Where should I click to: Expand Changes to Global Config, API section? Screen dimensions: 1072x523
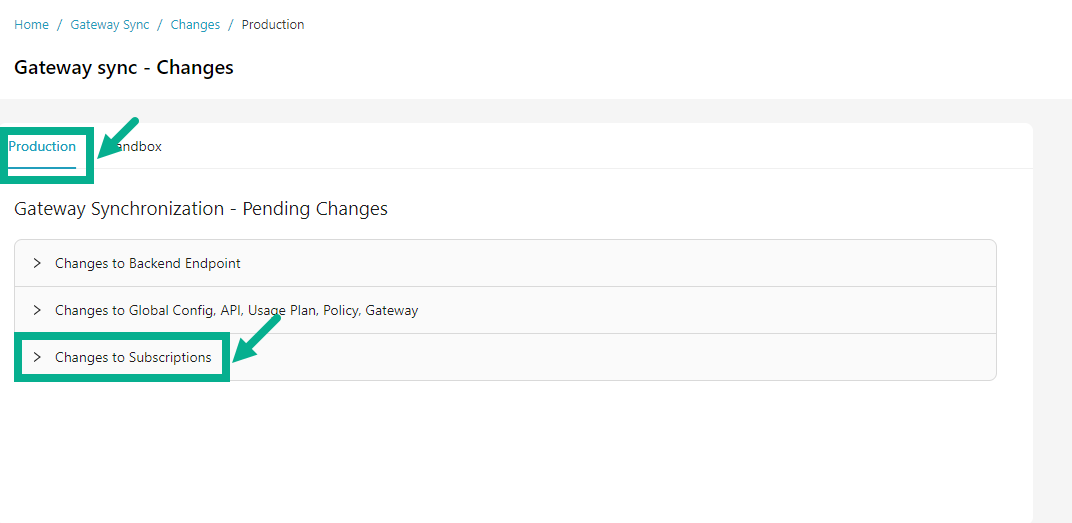236,310
